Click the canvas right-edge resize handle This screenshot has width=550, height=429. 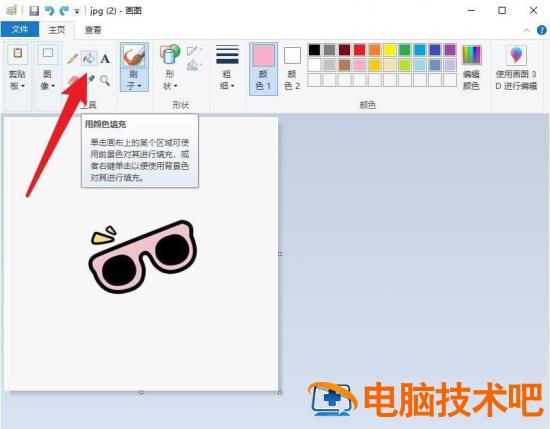pos(280,254)
